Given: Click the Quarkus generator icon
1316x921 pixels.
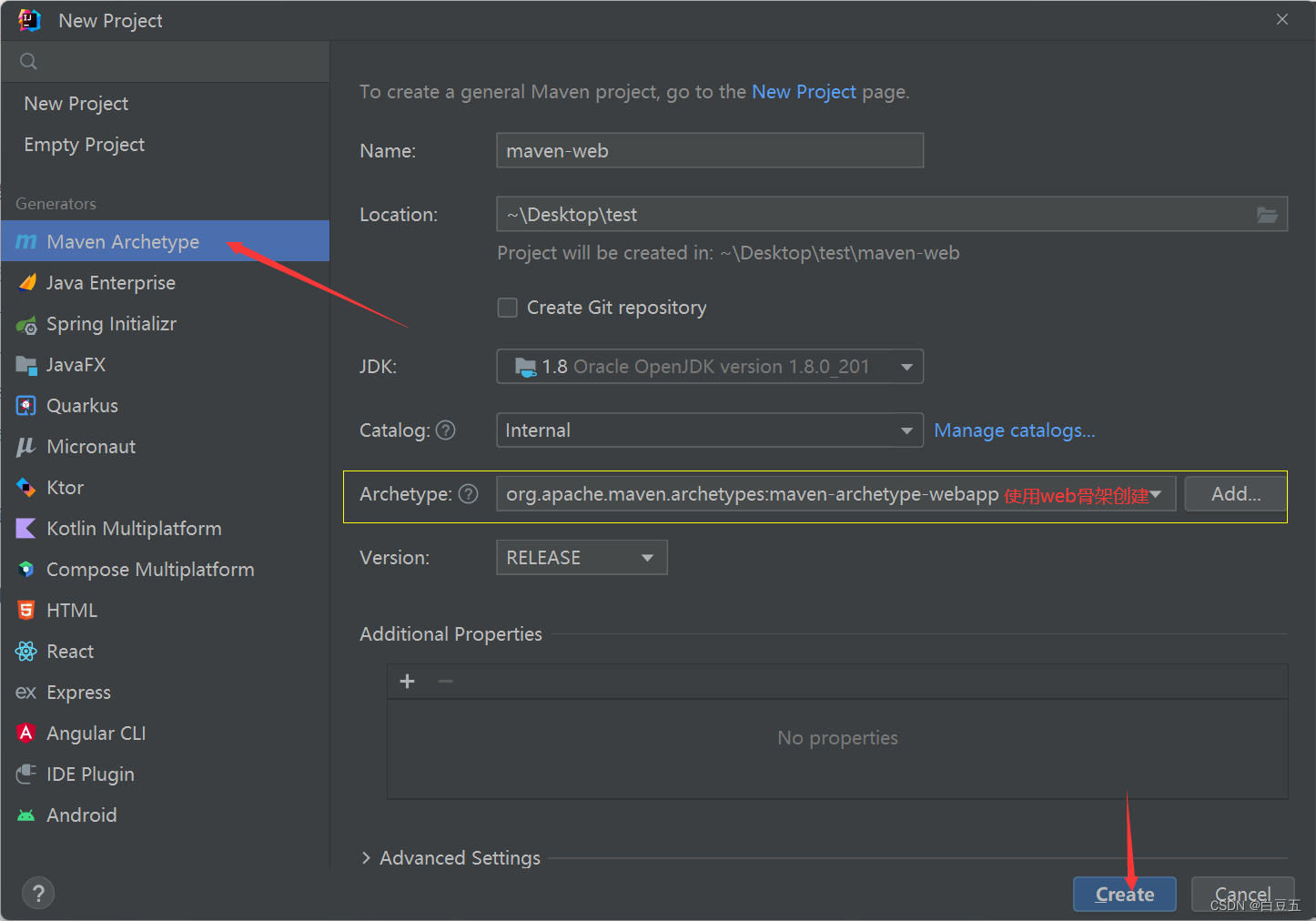Looking at the screenshot, I should [x=26, y=406].
